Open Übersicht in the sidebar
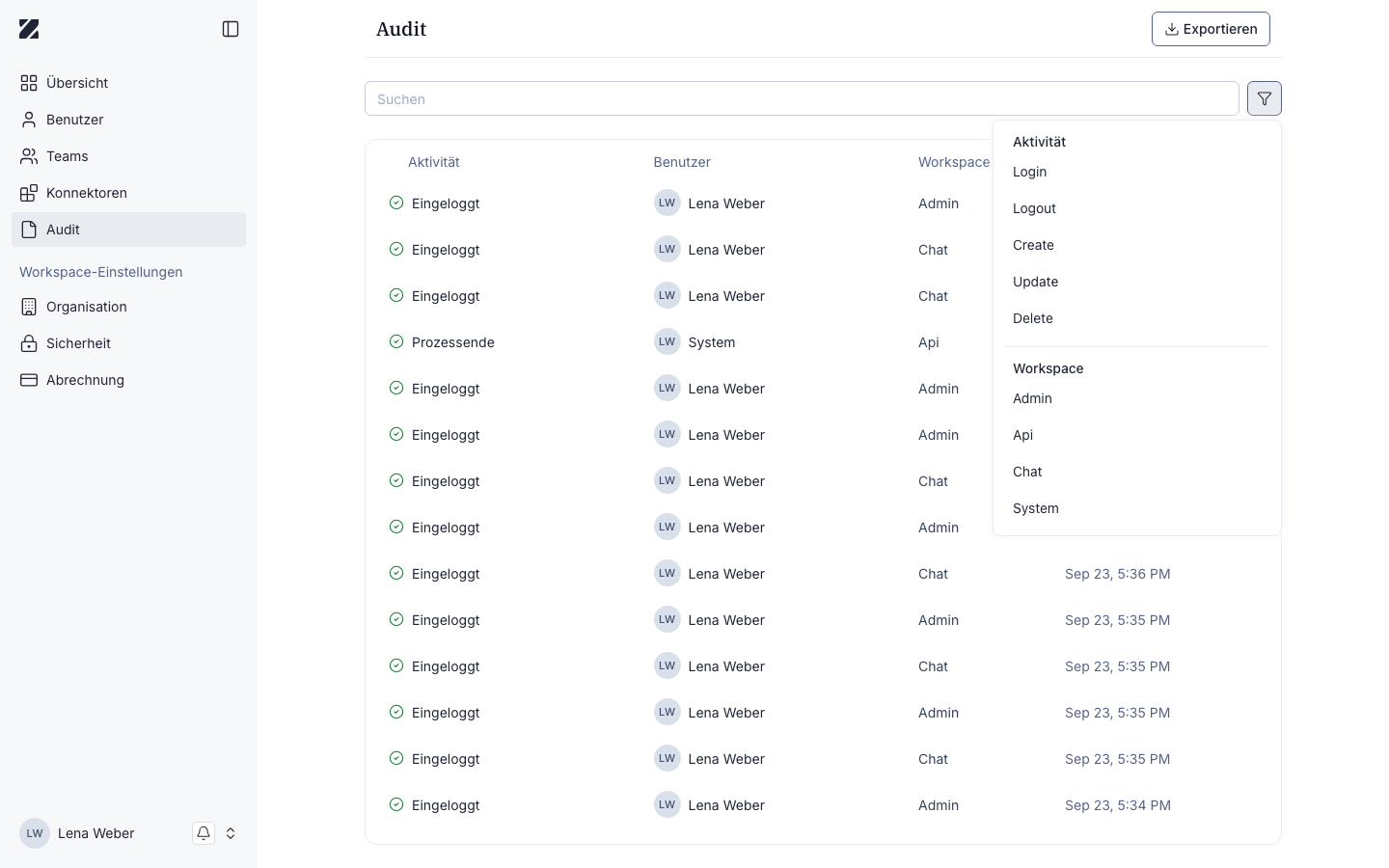This screenshot has width=1389, height=868. click(x=128, y=83)
